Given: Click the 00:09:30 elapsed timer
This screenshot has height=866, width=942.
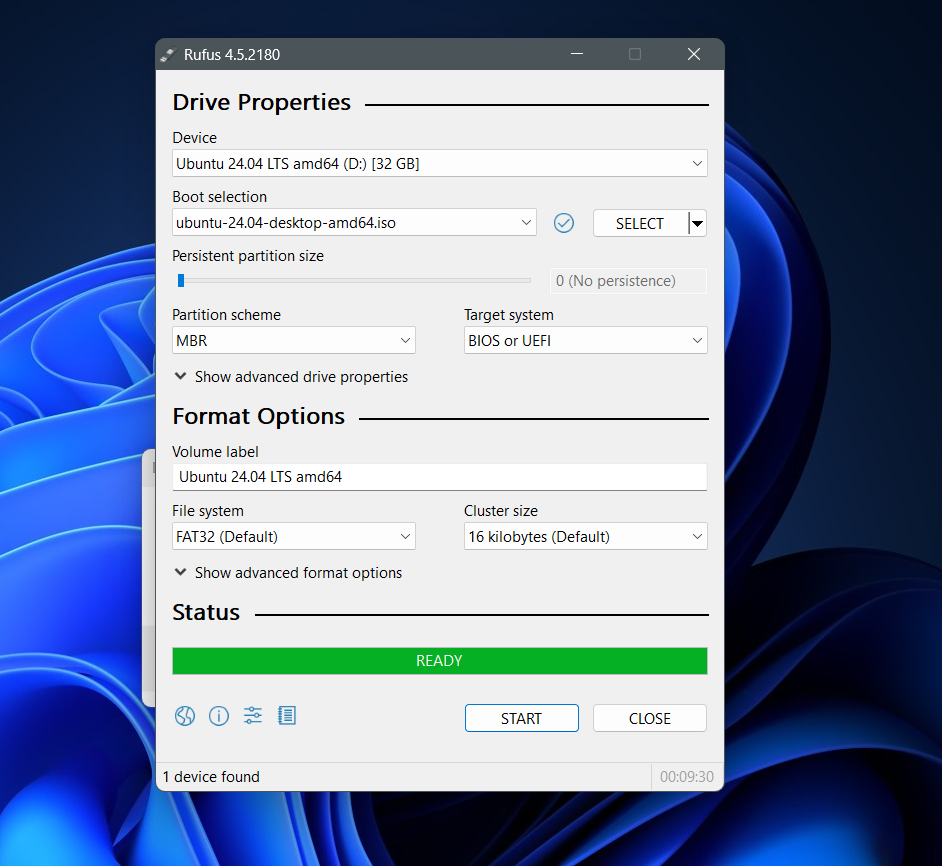Looking at the screenshot, I should point(687,777).
